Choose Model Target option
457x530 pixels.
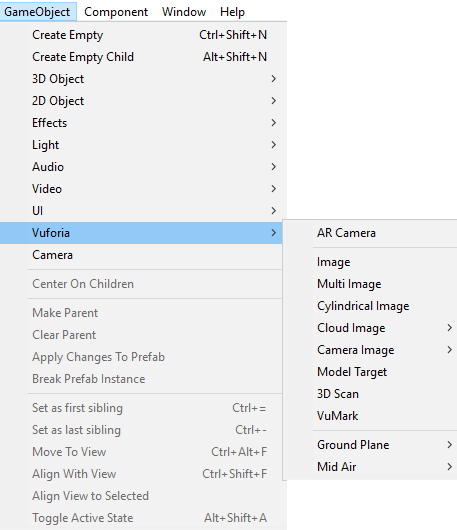[x=370, y=372]
